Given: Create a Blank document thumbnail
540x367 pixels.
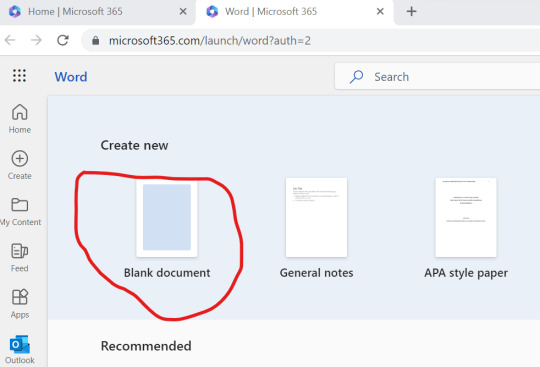Looking at the screenshot, I should (167, 217).
